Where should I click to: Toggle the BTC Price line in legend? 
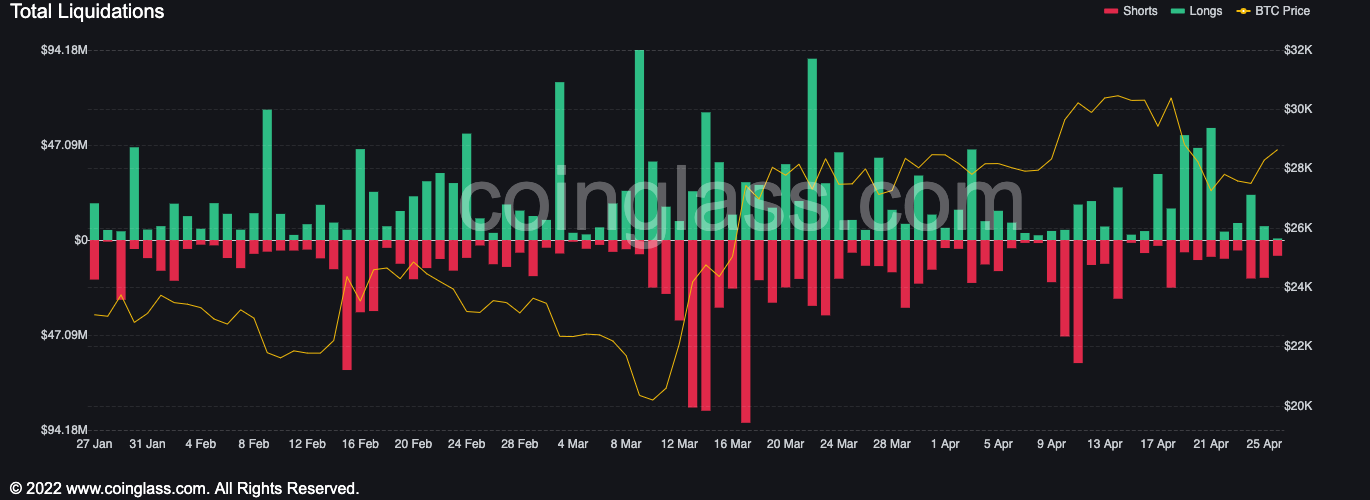[1282, 11]
